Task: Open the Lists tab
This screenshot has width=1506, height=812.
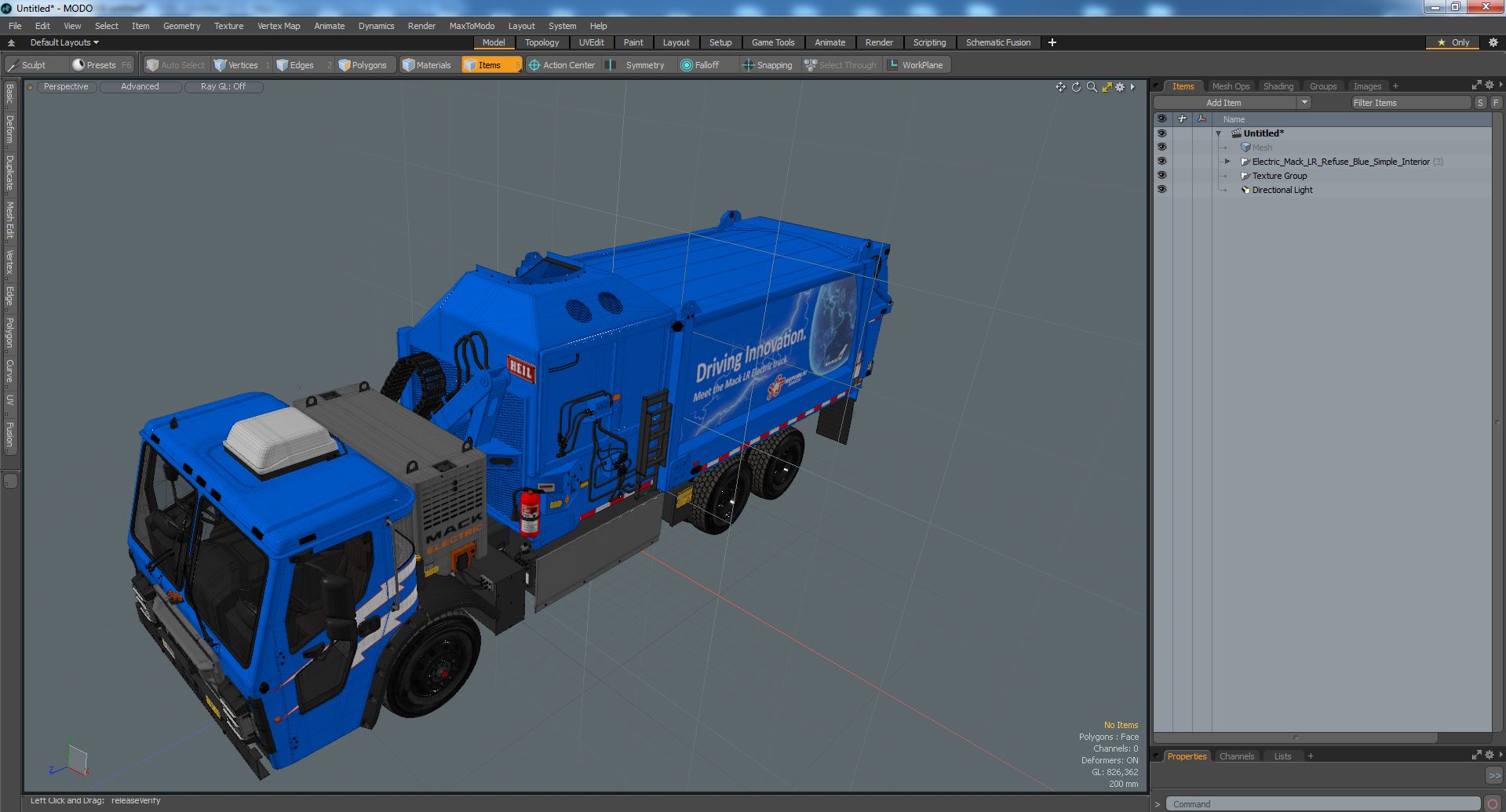Action: 1282,756
